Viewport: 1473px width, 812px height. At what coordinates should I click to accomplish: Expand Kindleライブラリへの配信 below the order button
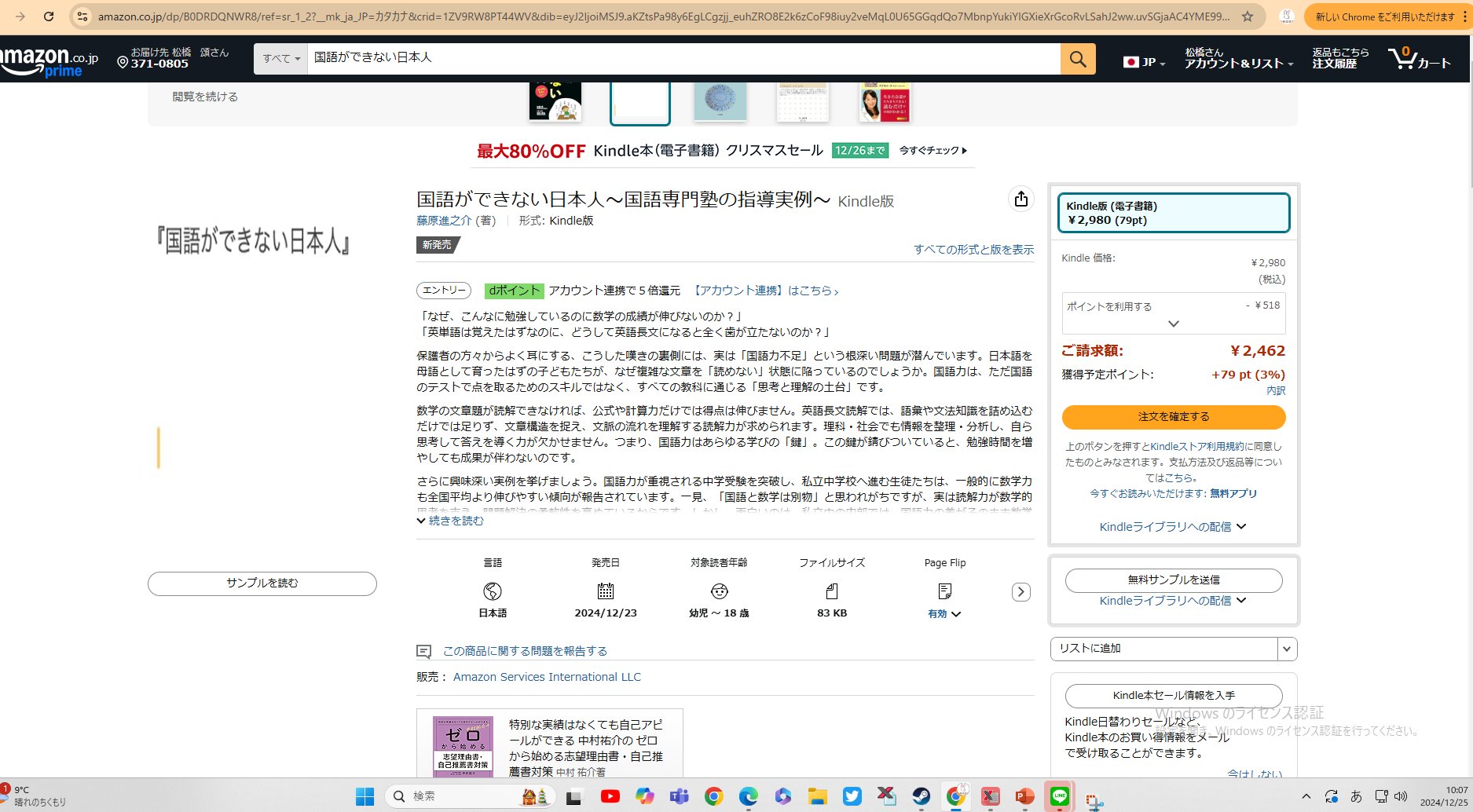pos(1173,527)
